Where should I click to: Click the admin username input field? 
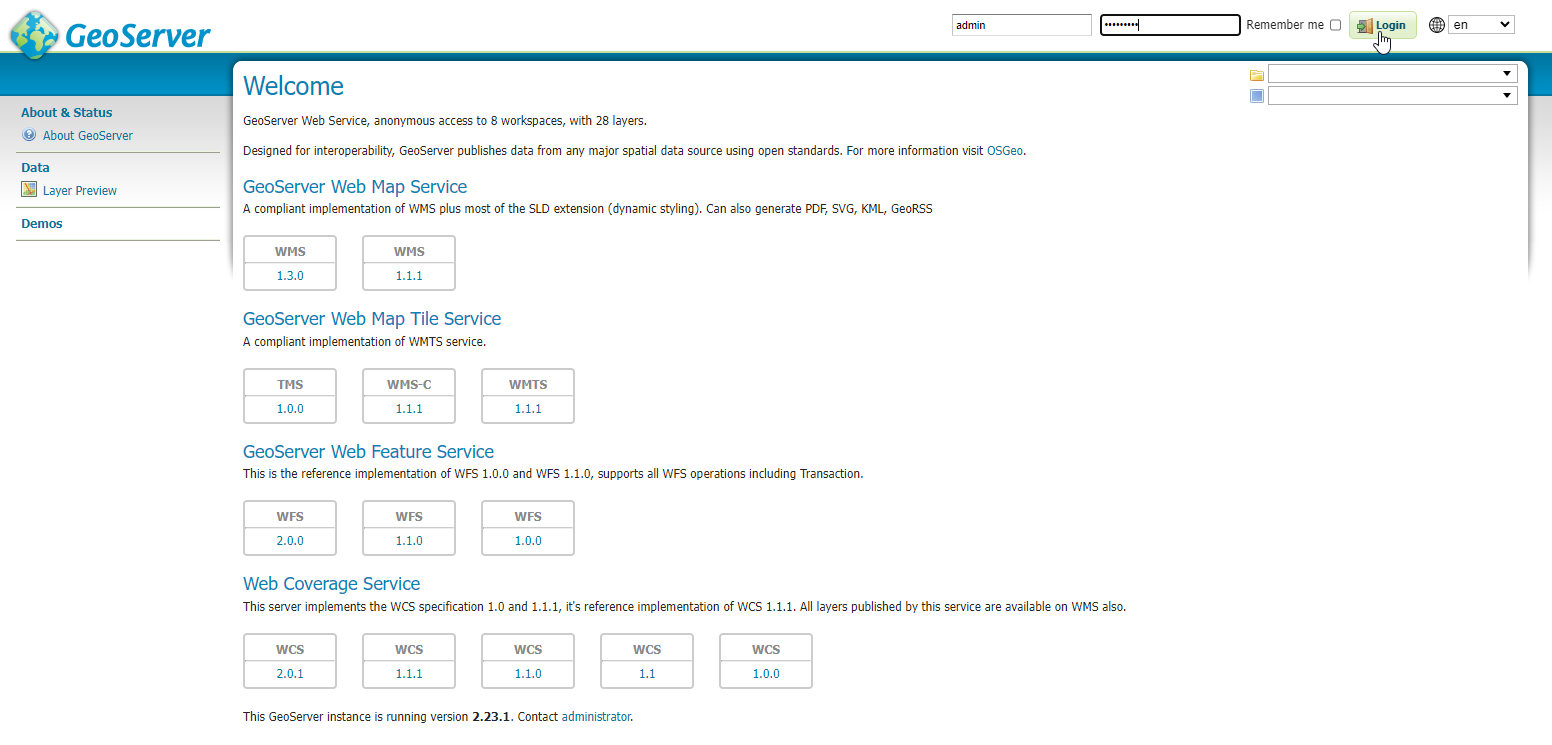pyautogui.click(x=1021, y=24)
